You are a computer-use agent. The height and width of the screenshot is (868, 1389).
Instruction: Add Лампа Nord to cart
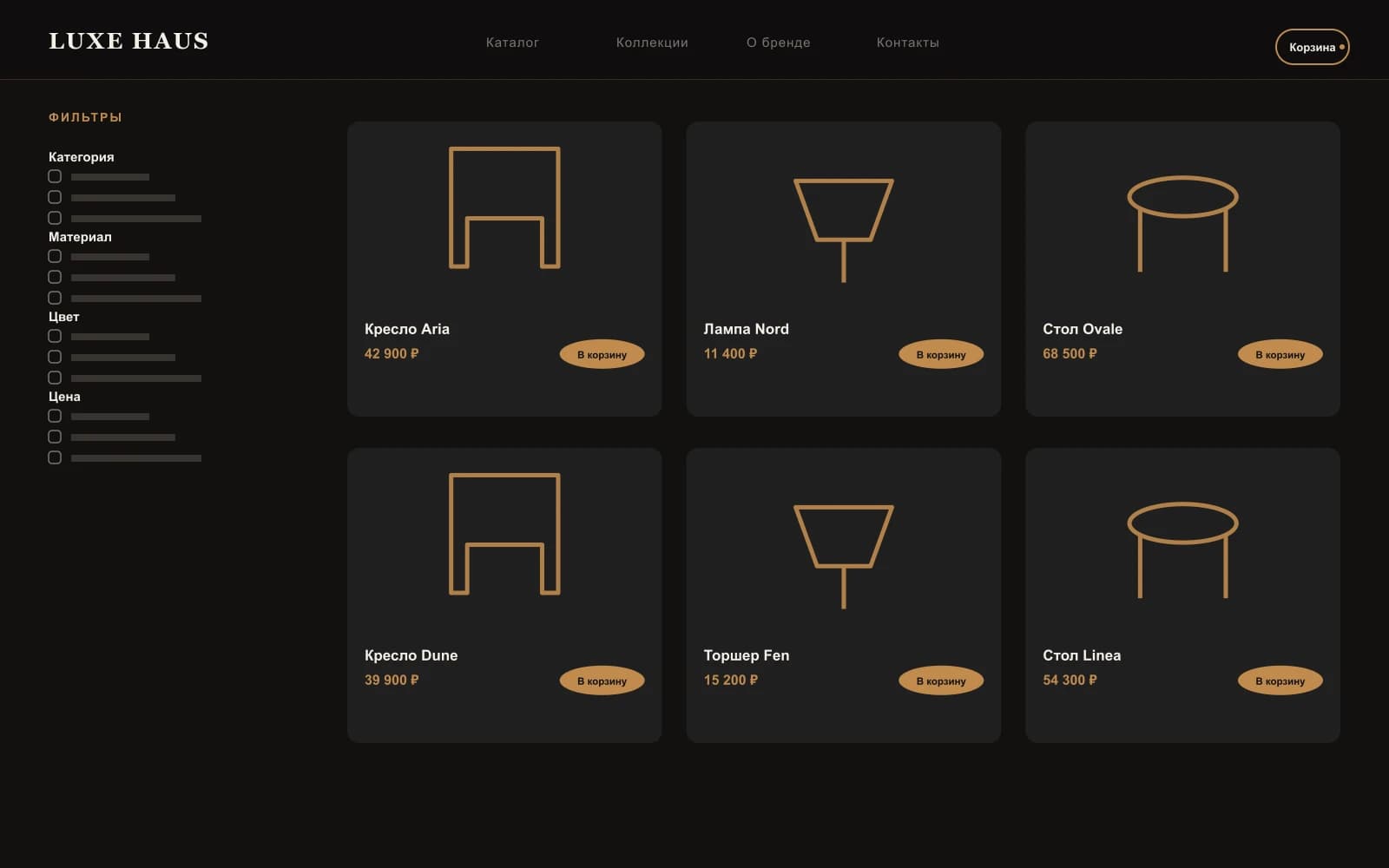pos(941,354)
